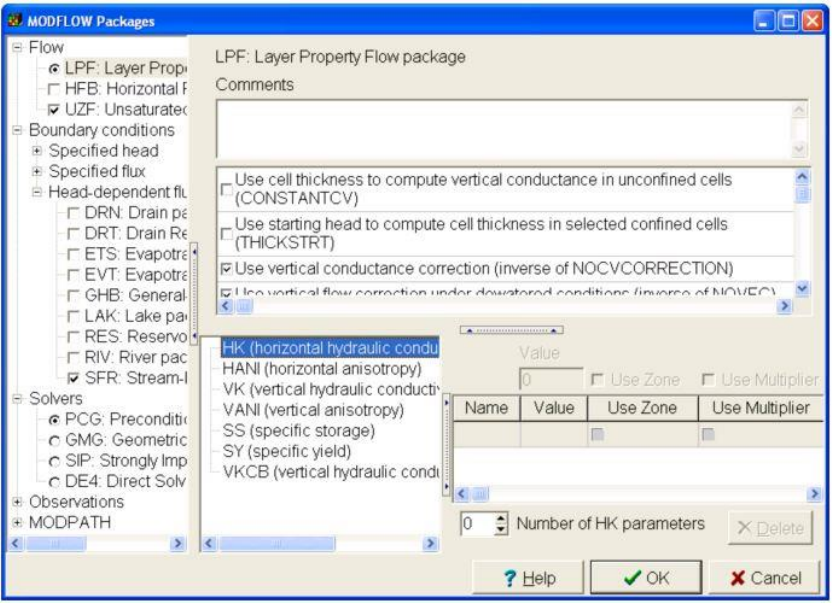The width and height of the screenshot is (832, 603).
Task: Select VANI vertical anisotropy item
Action: tap(313, 410)
